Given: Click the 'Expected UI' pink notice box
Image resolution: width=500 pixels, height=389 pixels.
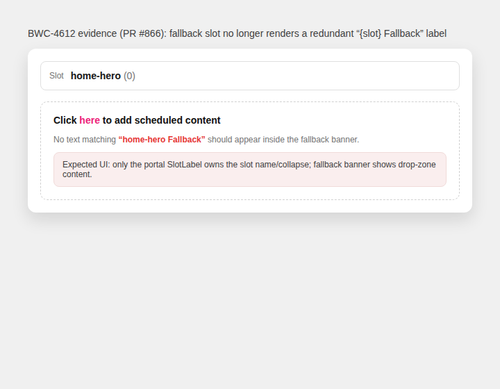Looking at the screenshot, I should tap(250, 169).
